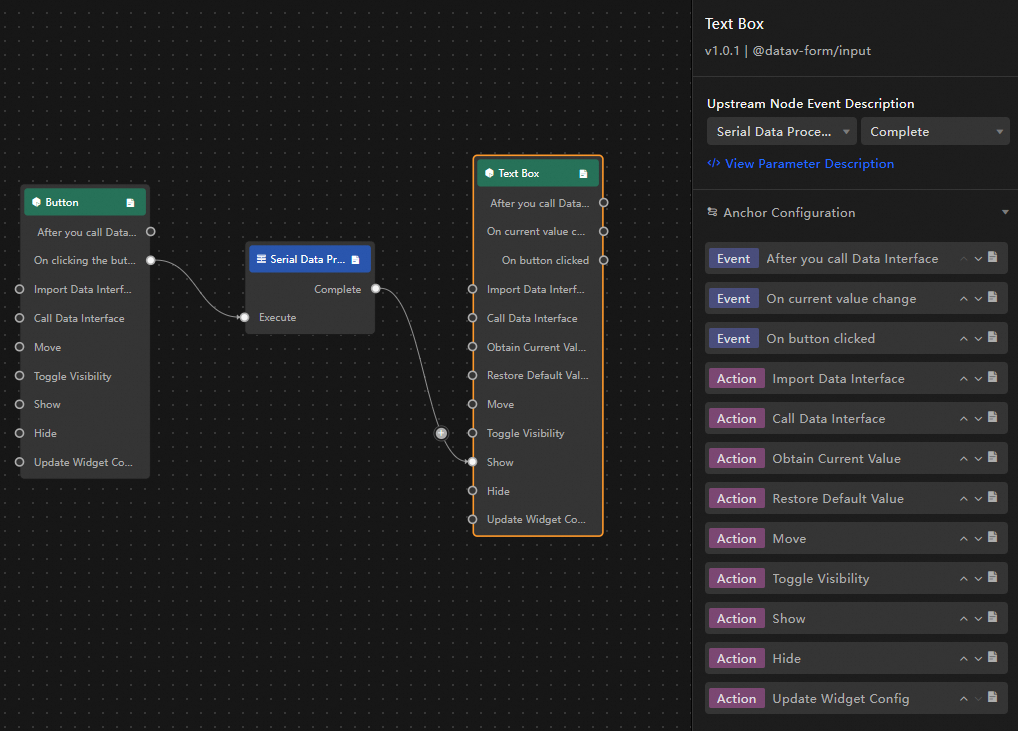Viewport: 1018px width, 731px height.
Task: Click the plus icon on the connection line
Action: pyautogui.click(x=441, y=433)
